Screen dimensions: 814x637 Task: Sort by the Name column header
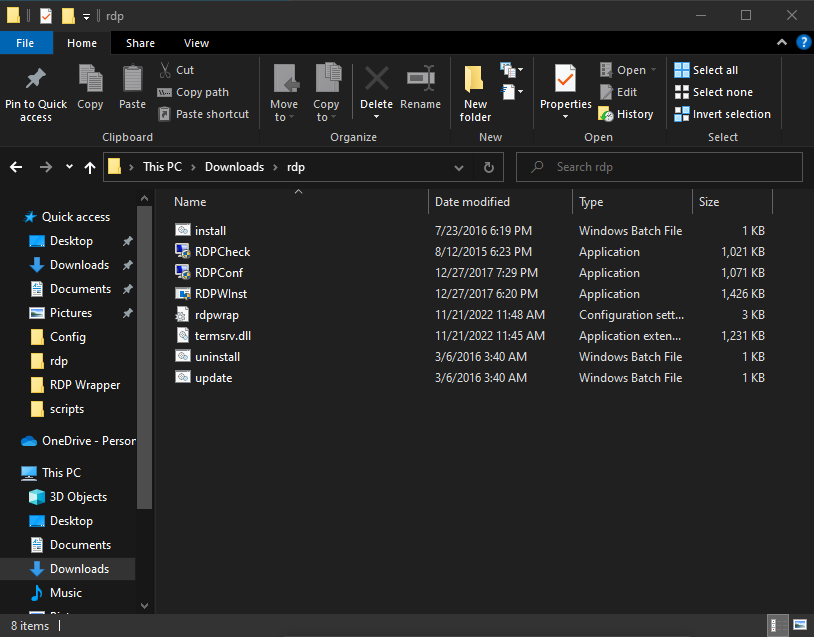[x=190, y=202]
